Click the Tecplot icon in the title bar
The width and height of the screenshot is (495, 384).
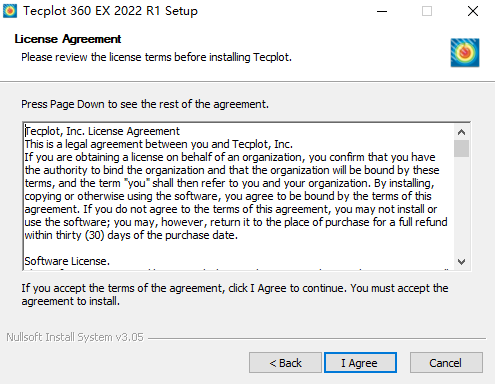[x=10, y=11]
